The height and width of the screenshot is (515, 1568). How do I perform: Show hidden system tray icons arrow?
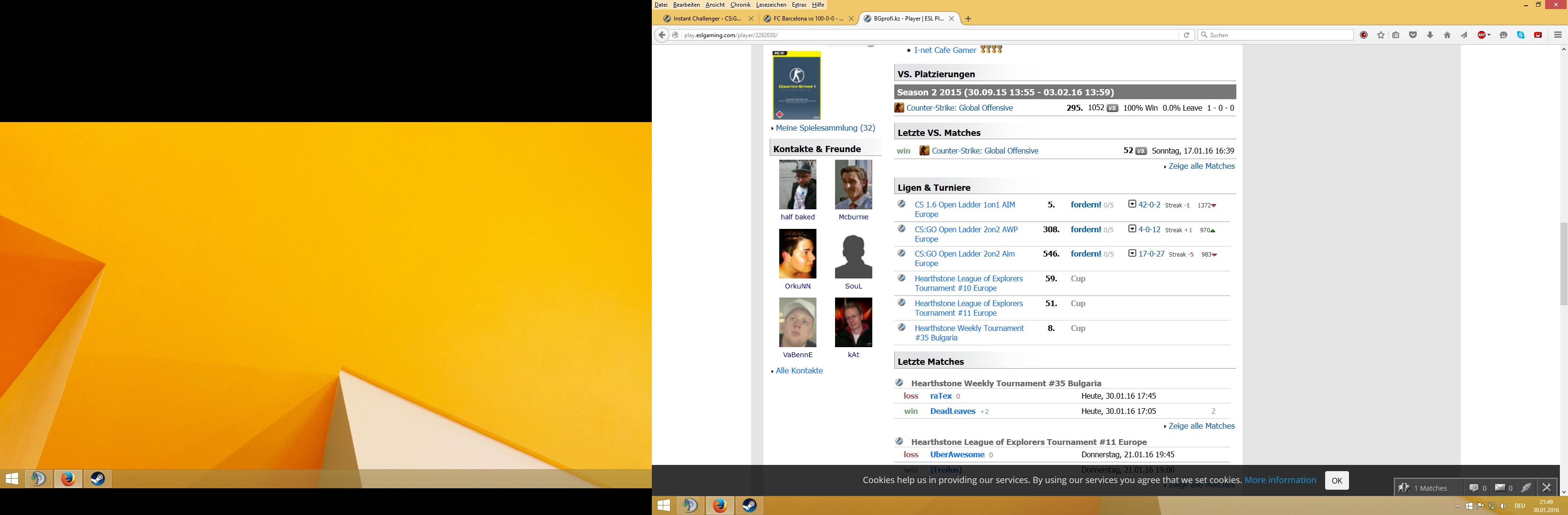1457,506
